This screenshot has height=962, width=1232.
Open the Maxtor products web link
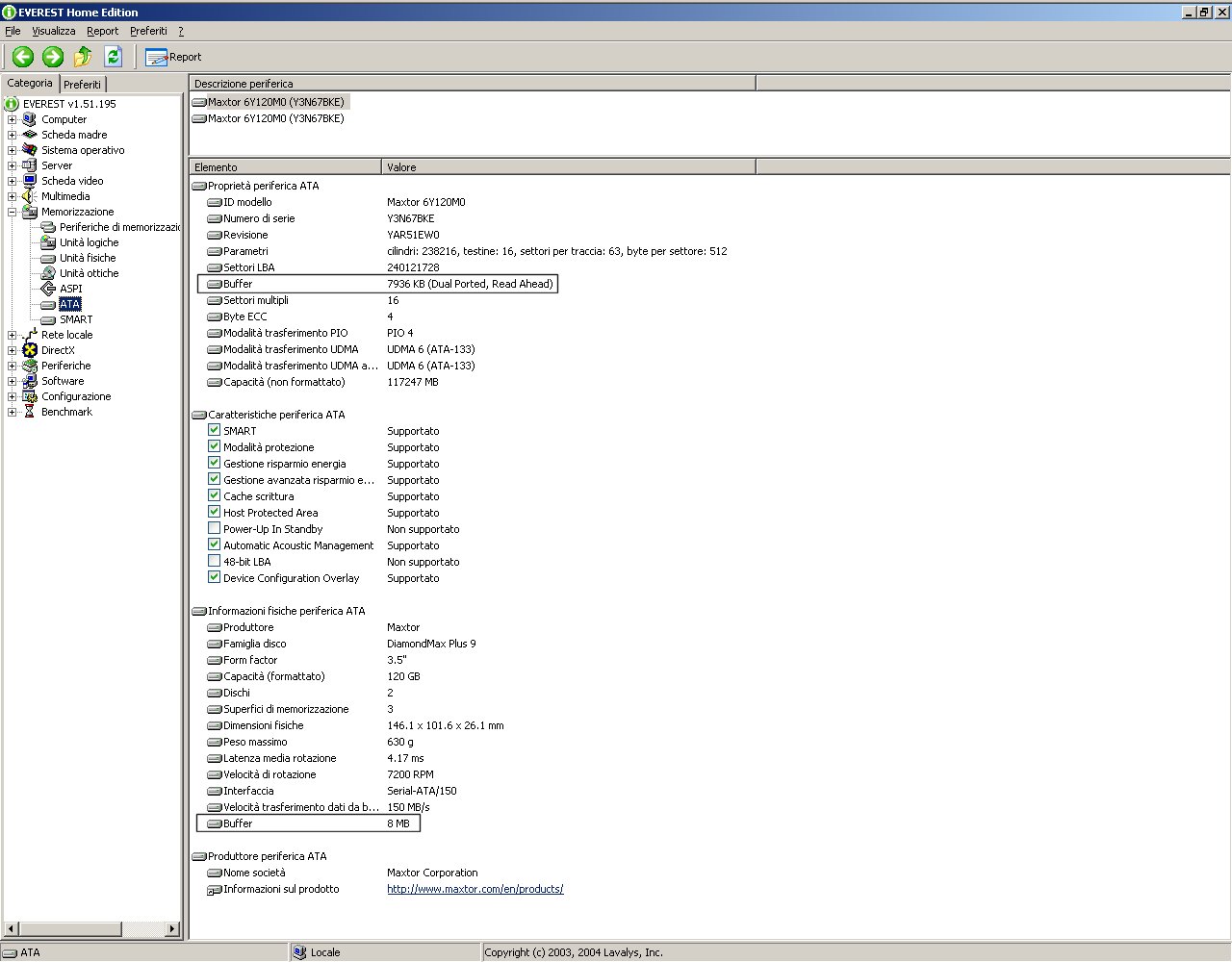tap(475, 889)
